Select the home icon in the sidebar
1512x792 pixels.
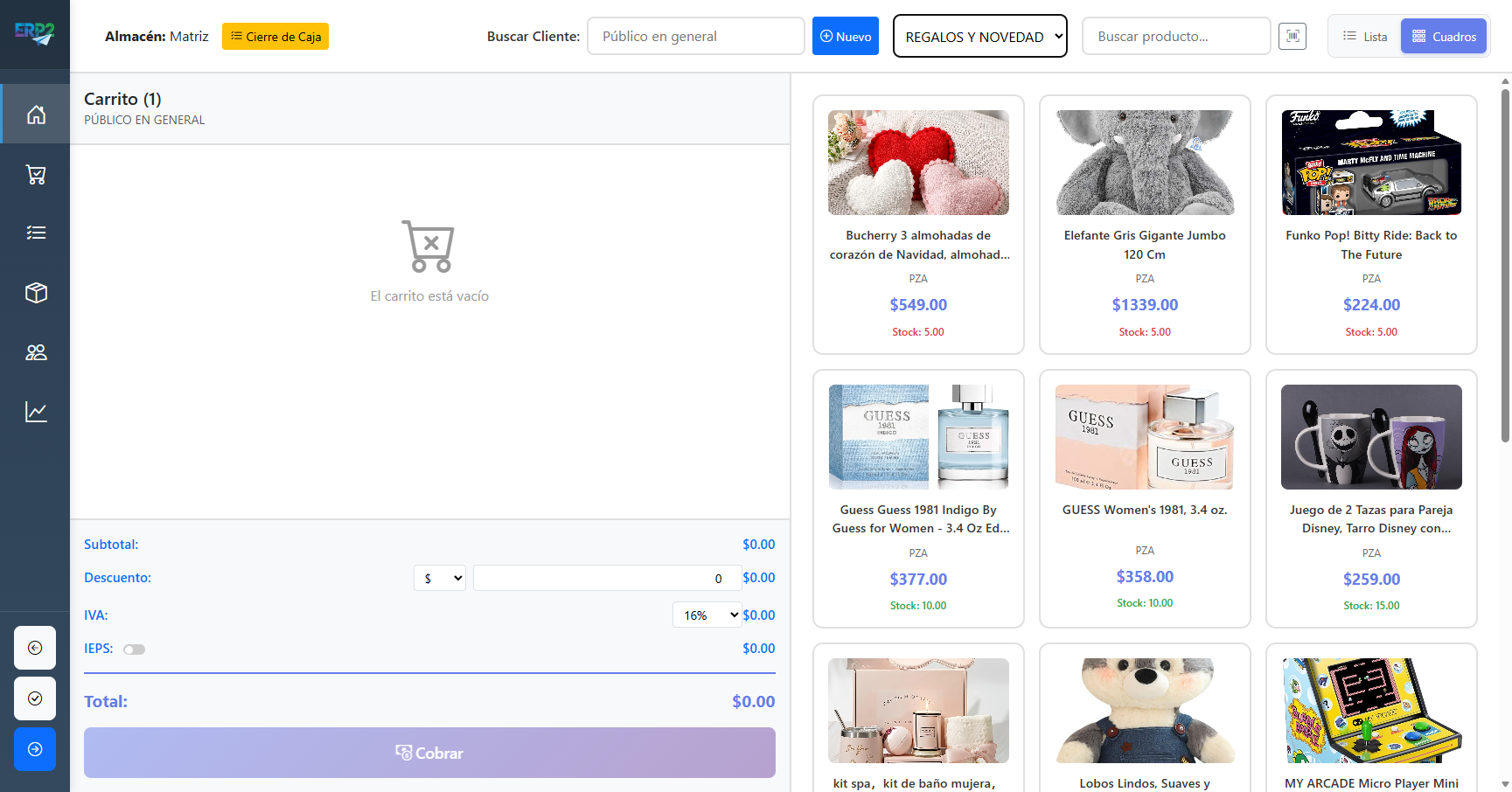[x=35, y=114]
